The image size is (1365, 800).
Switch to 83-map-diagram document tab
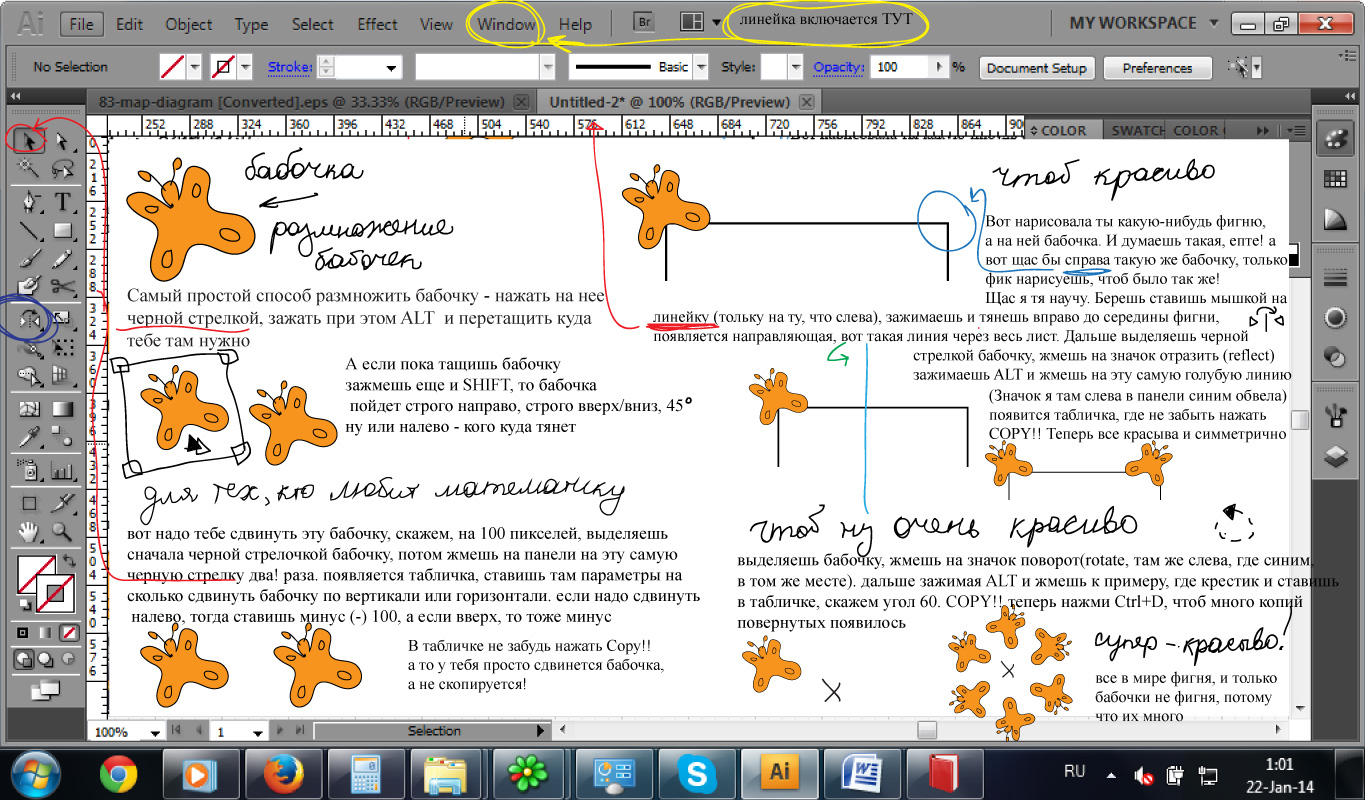pyautogui.click(x=300, y=102)
